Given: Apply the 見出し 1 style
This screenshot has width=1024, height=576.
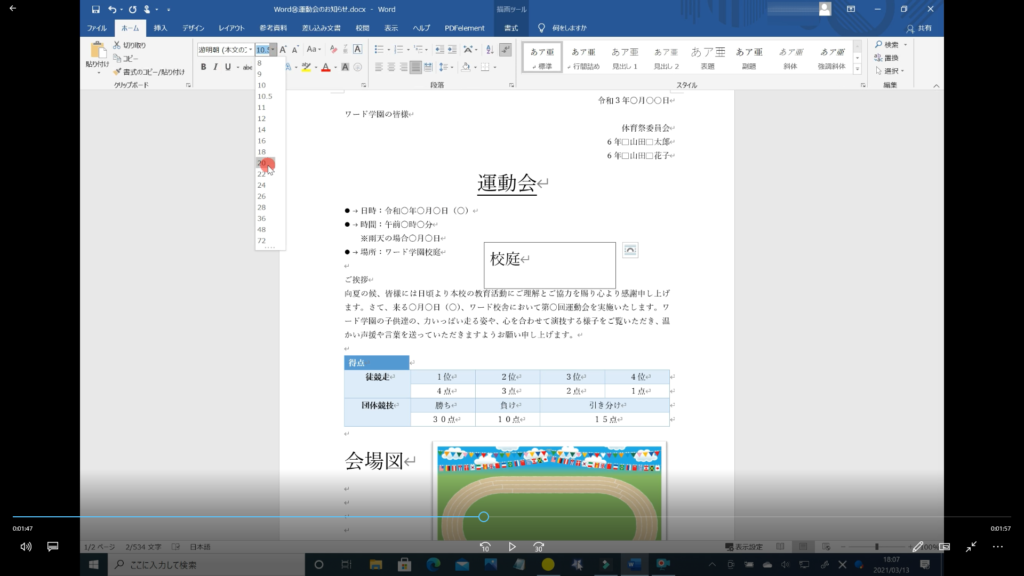Looking at the screenshot, I should [x=625, y=57].
